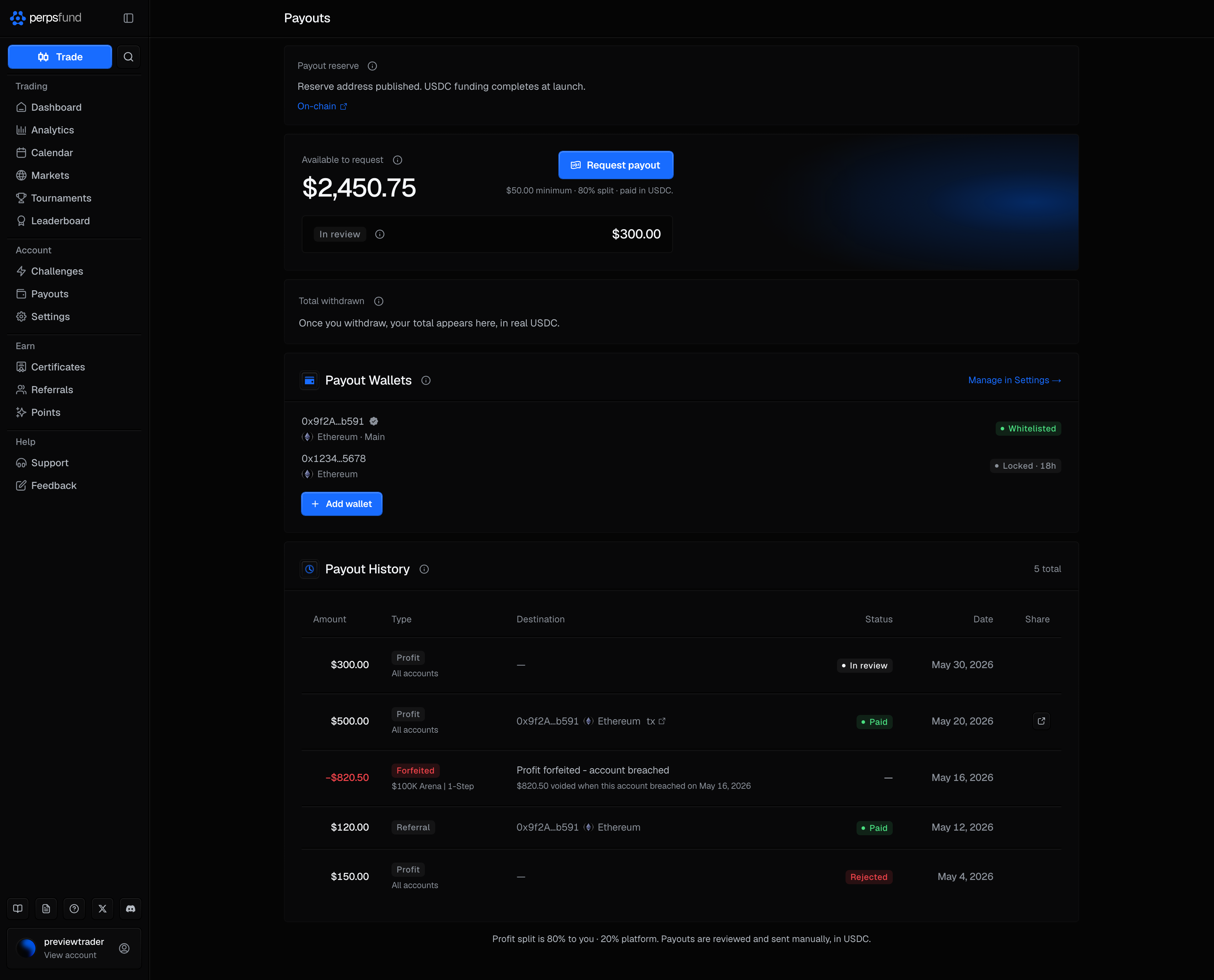1214x980 pixels.
Task: Open the docs book icon
Action: pyautogui.click(x=18, y=908)
